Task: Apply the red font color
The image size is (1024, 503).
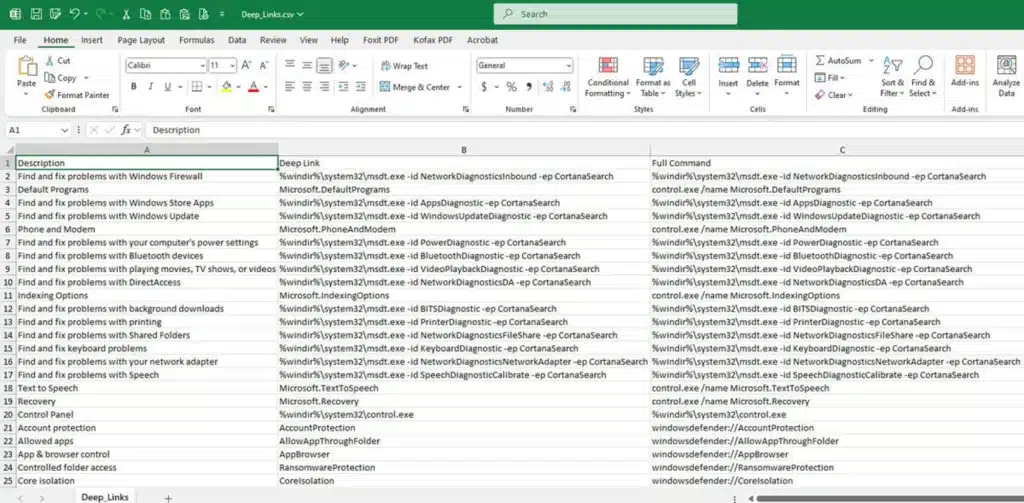Action: pyautogui.click(x=254, y=87)
